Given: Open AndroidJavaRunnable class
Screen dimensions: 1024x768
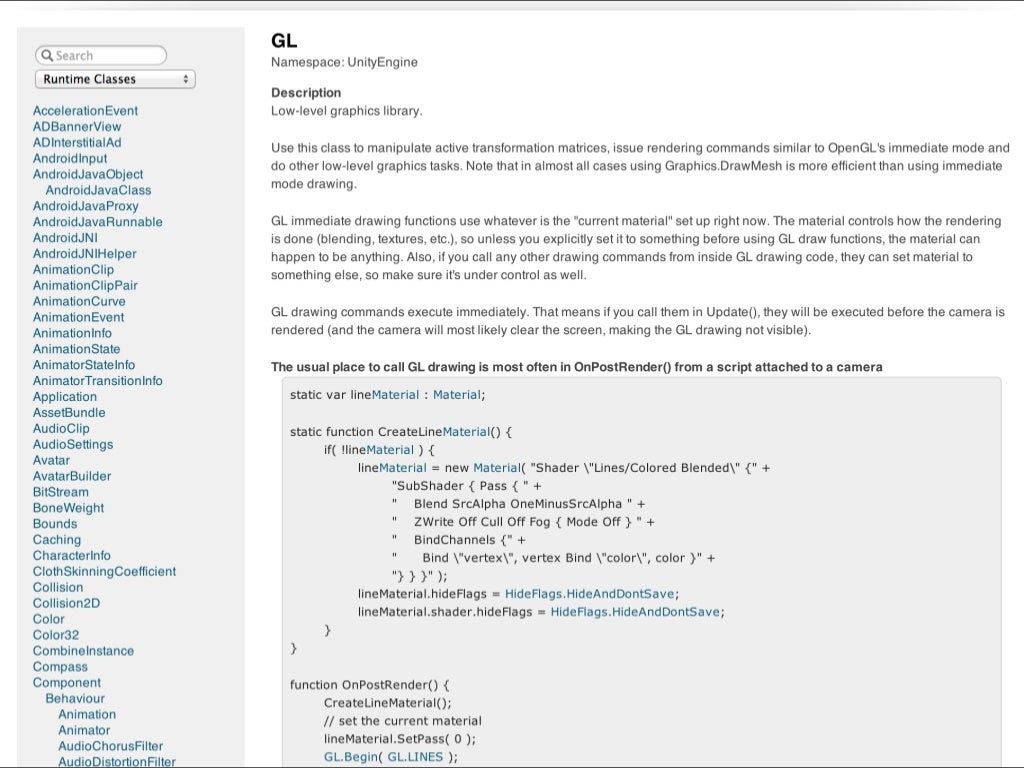Looking at the screenshot, I should [98, 222].
